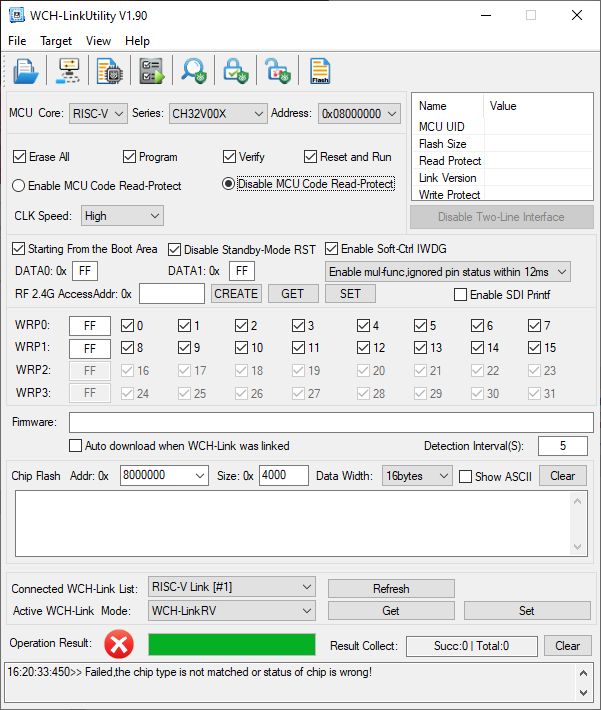Viewport: 601px width, 710px height.
Task: Open Connected WCH-Link List dropdown
Action: tap(231, 587)
